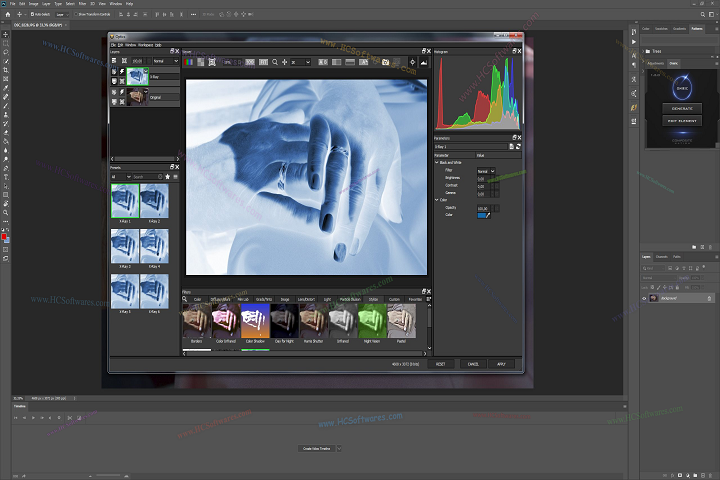
Task: Click the Photoshop search icon at top right
Action: 703,15
